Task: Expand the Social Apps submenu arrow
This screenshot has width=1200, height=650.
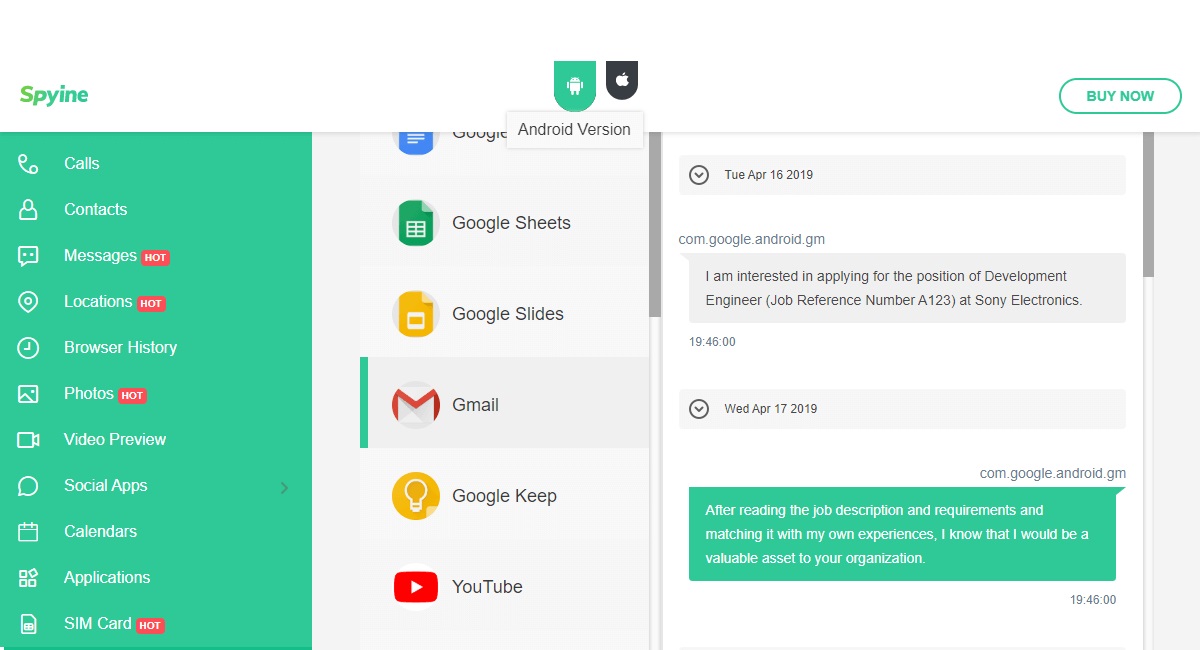Action: 284,488
